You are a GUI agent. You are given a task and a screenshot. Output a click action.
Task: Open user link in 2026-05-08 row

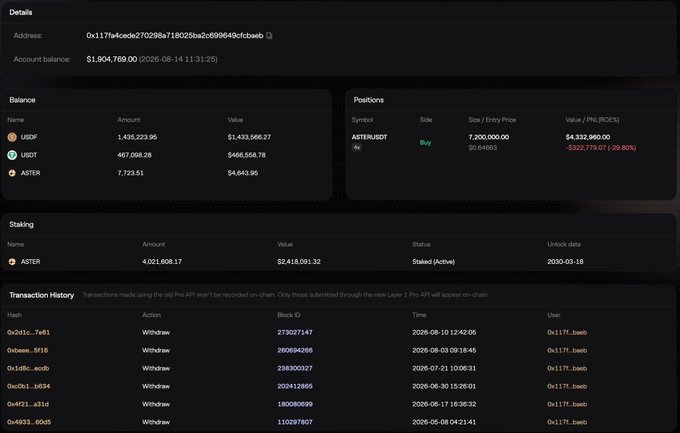(567, 422)
